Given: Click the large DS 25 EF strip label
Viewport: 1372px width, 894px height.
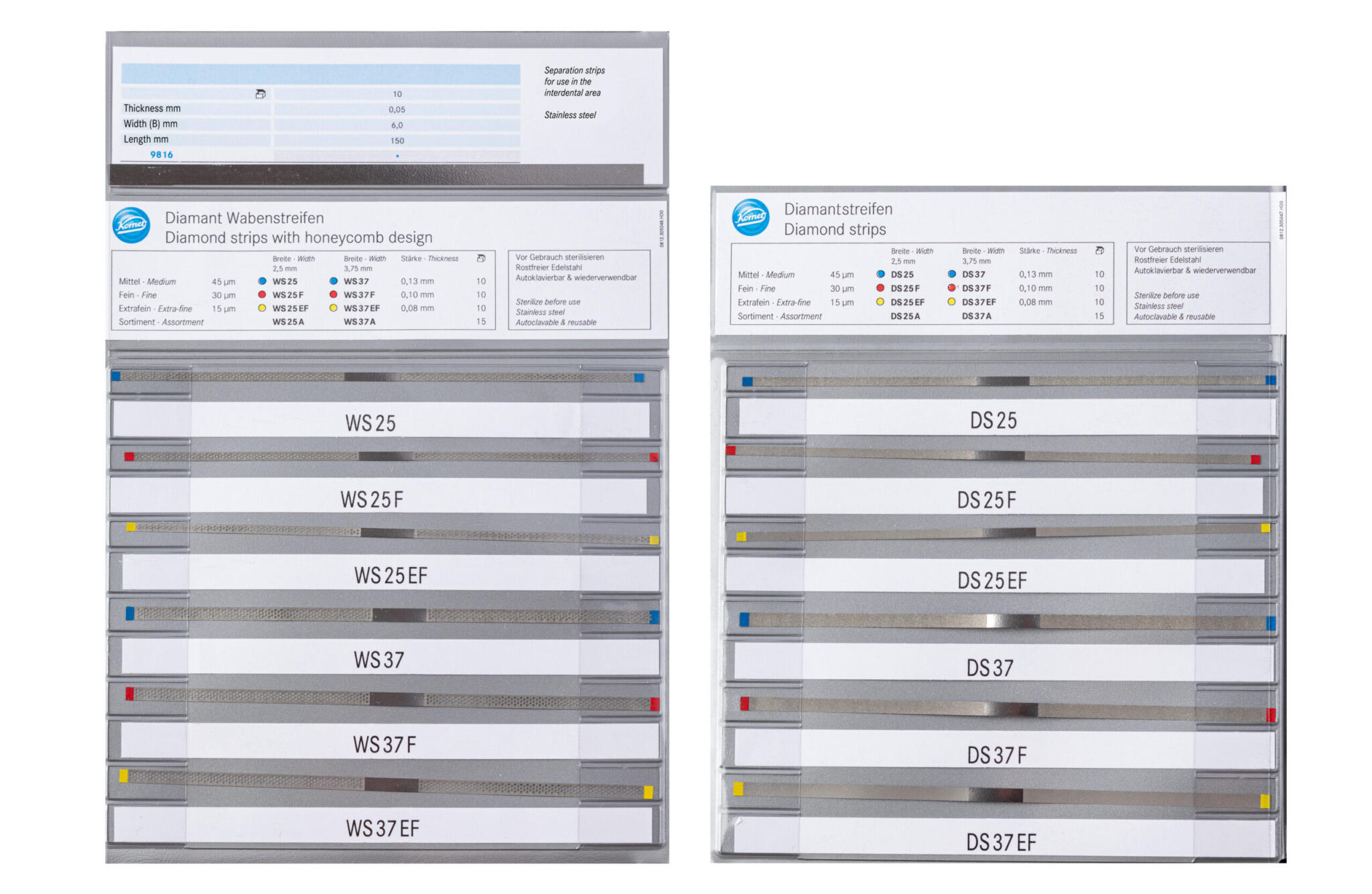Looking at the screenshot, I should coord(992,581).
